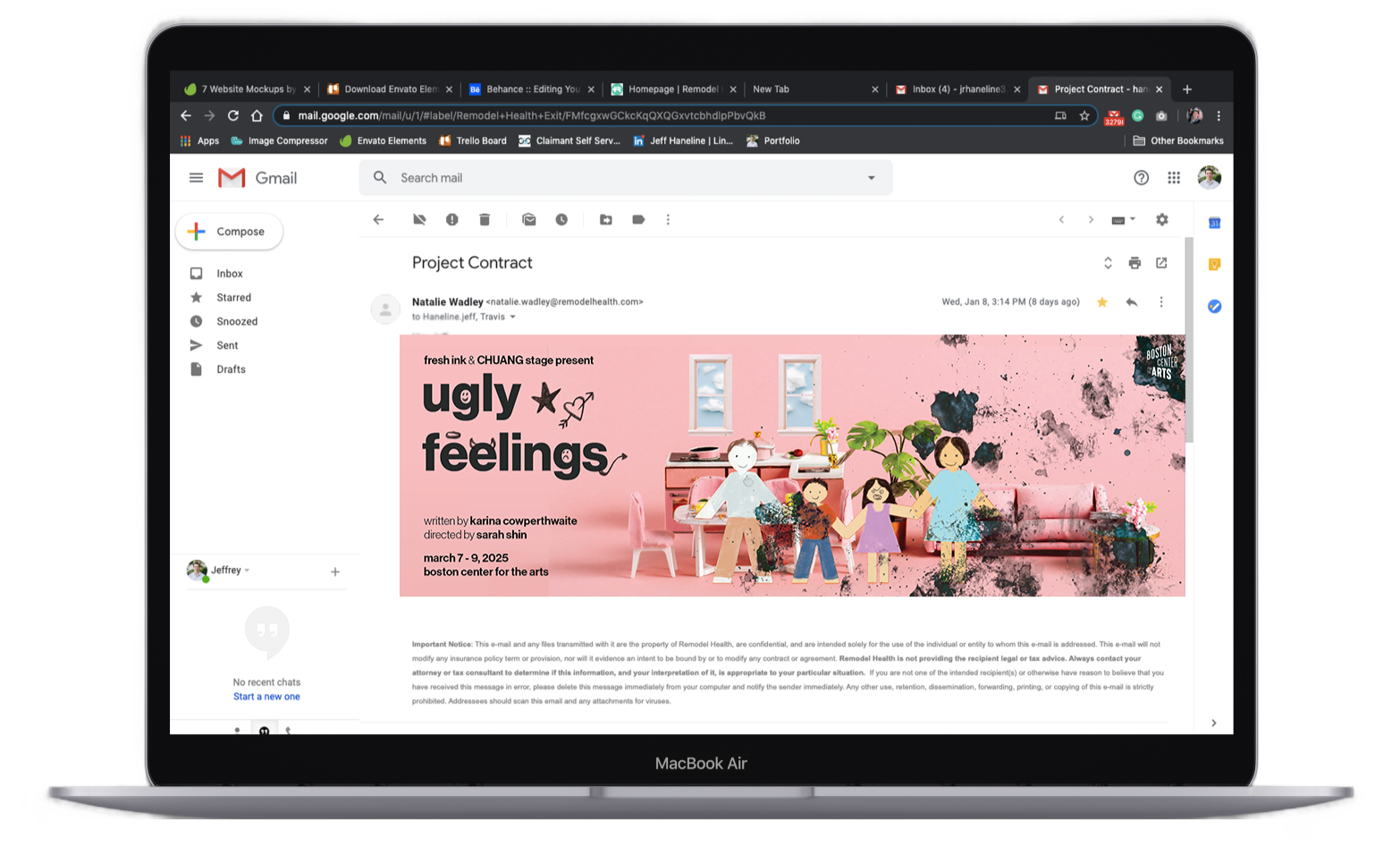Reload the page in Chrome

(x=233, y=115)
